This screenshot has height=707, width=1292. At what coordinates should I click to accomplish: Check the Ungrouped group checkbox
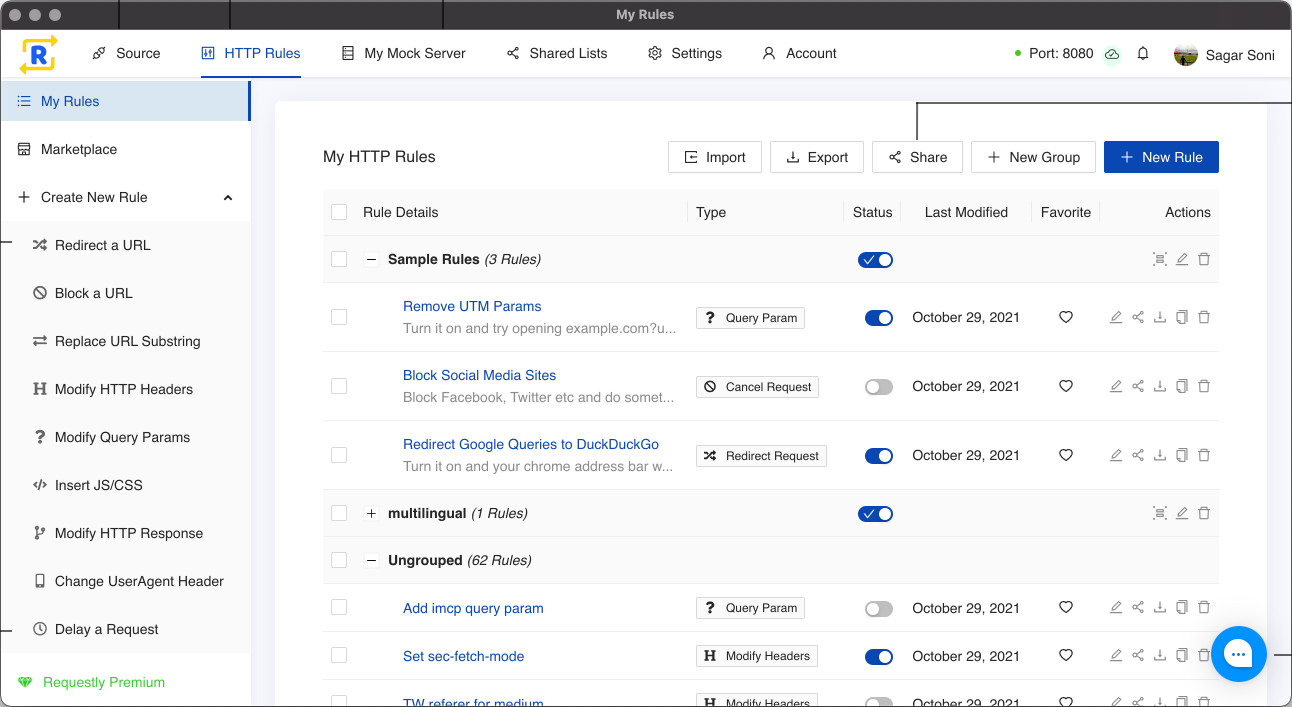(x=339, y=560)
